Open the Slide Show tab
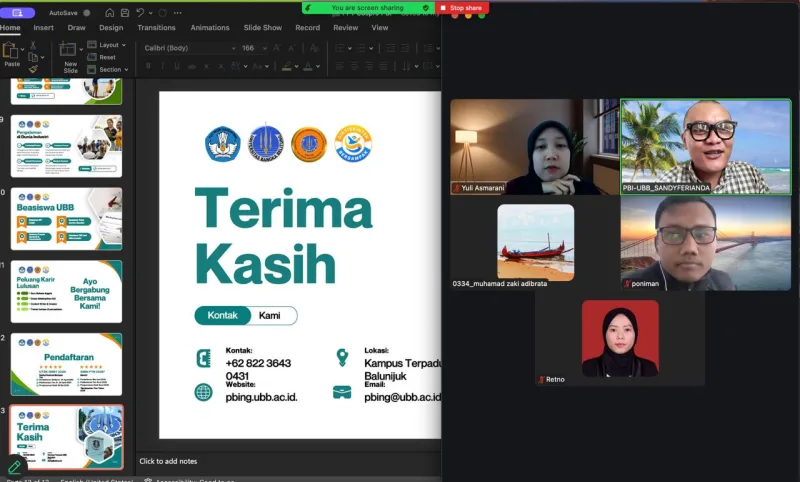Viewport: 800px width, 482px height. (263, 28)
